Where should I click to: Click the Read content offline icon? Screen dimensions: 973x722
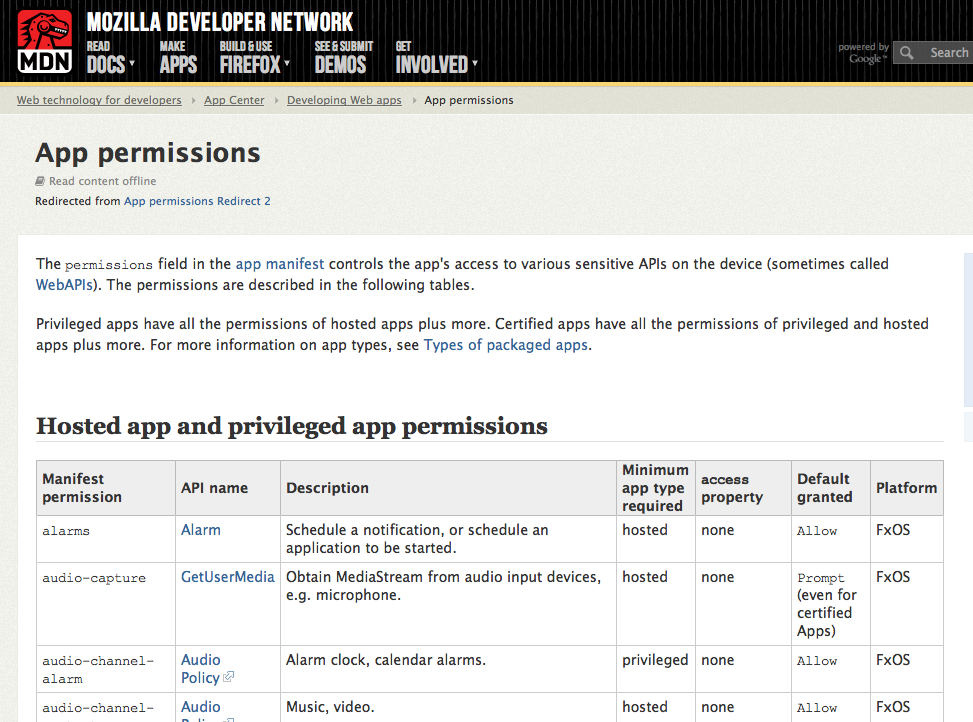pyautogui.click(x=40, y=181)
